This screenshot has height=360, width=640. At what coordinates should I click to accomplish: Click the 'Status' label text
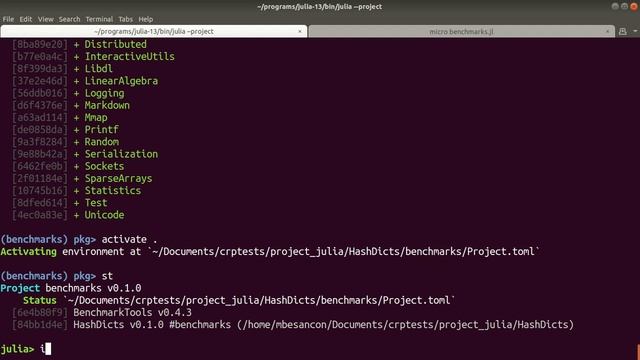tap(40, 300)
